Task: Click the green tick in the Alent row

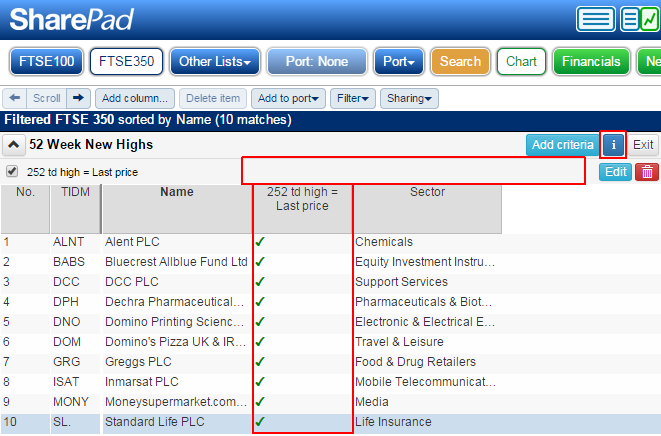Action: 260,242
